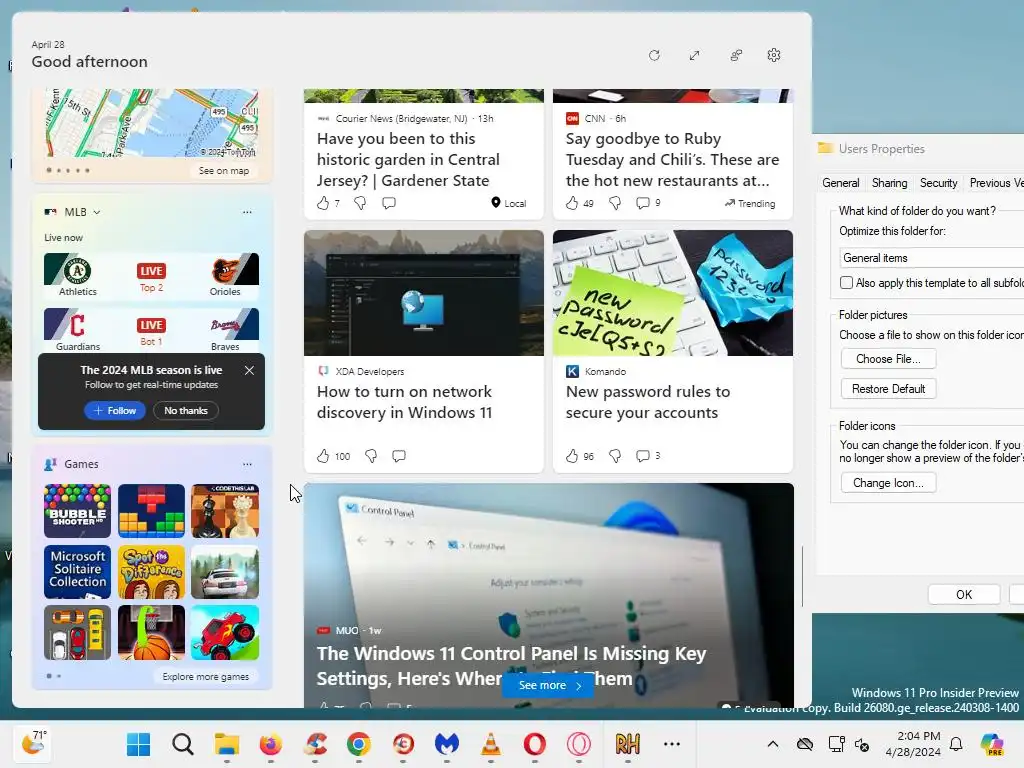Comment on the network discovery article

click(x=398, y=456)
